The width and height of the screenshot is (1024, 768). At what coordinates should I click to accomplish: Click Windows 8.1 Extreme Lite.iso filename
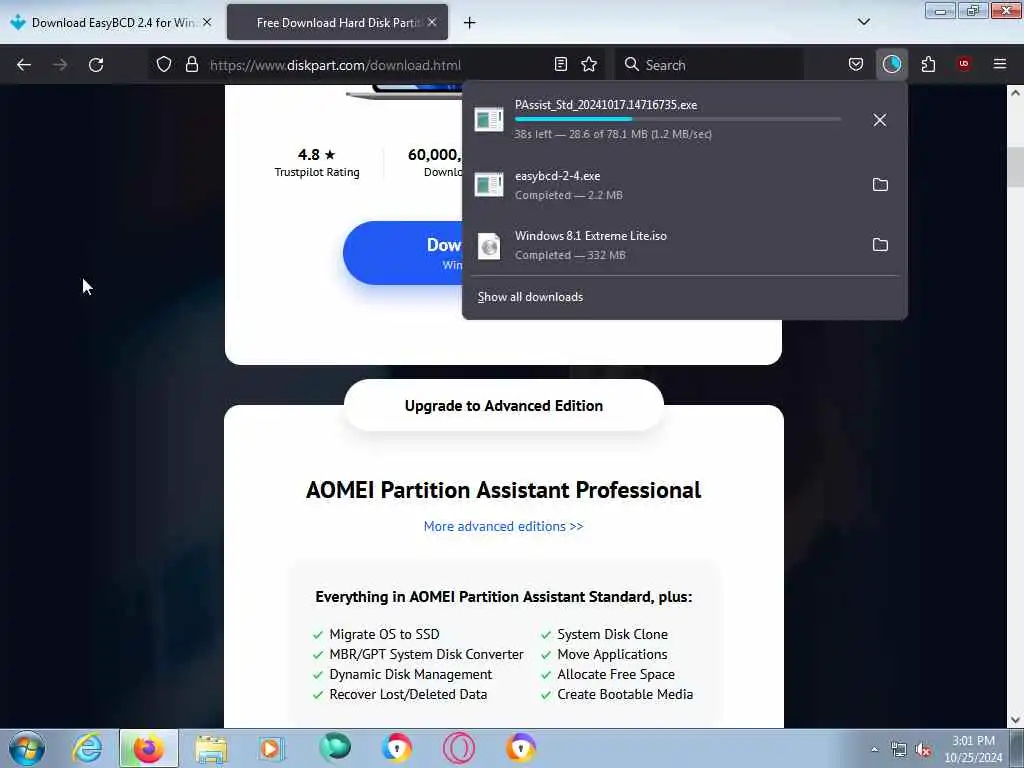[x=590, y=236]
